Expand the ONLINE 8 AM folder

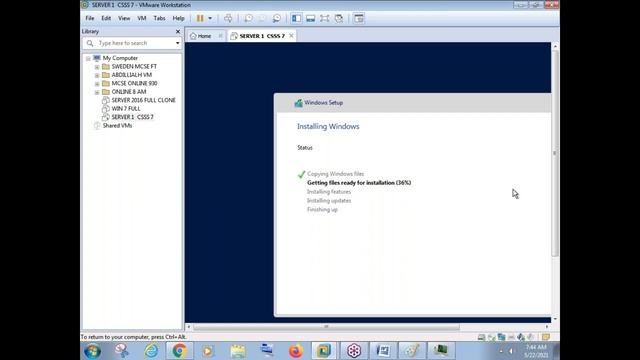97,92
